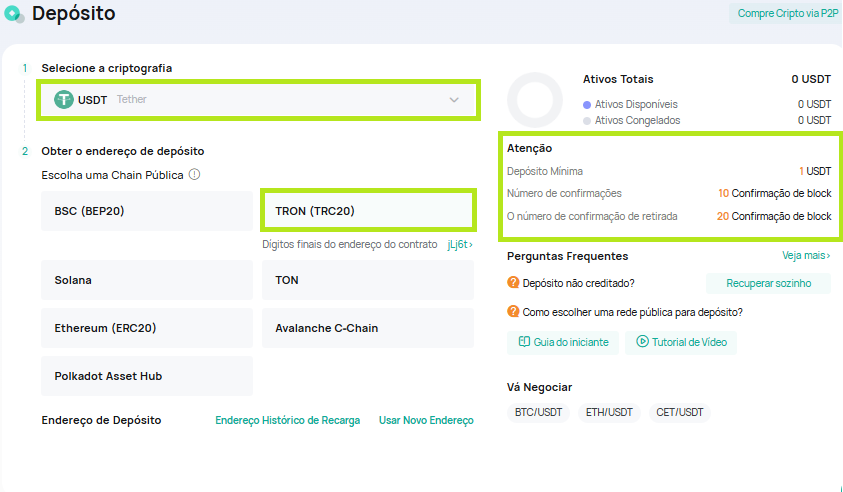This screenshot has width=843, height=492.
Task: Click the Ativos Disponíveis legend dot
Action: 587,105
